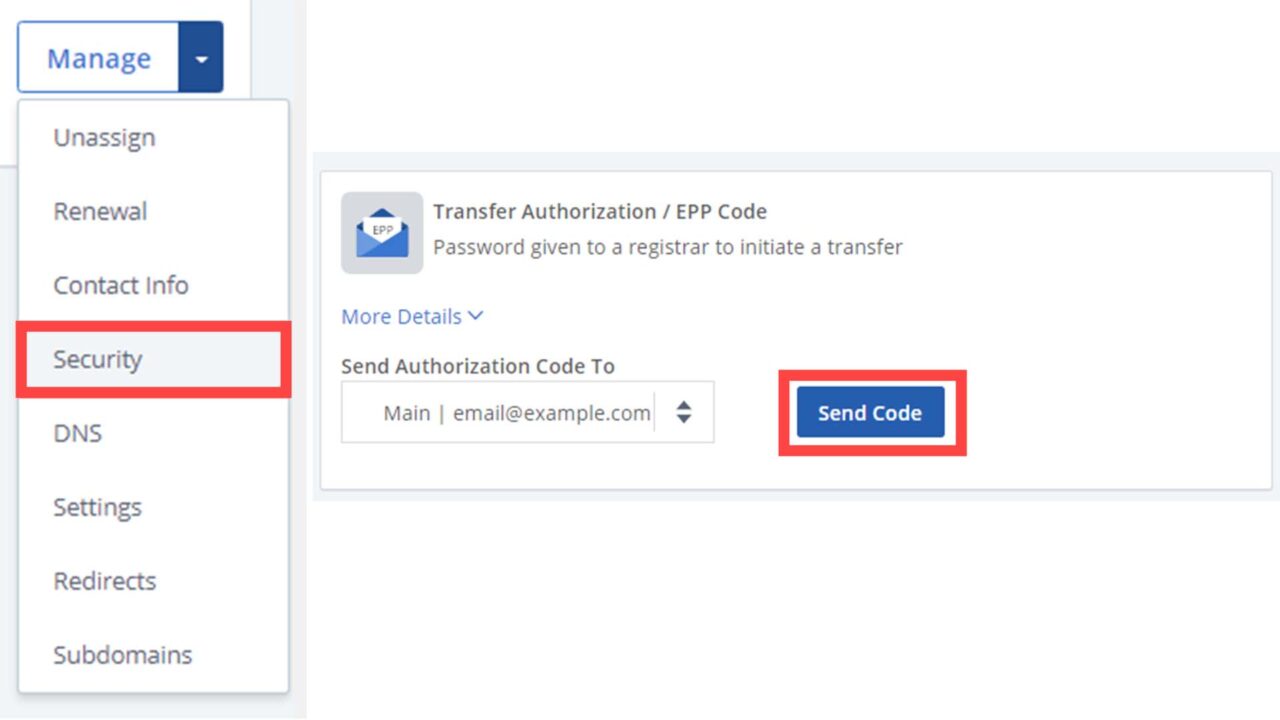The width and height of the screenshot is (1280, 720).
Task: Select Contact Info in the menu
Action: click(x=121, y=285)
